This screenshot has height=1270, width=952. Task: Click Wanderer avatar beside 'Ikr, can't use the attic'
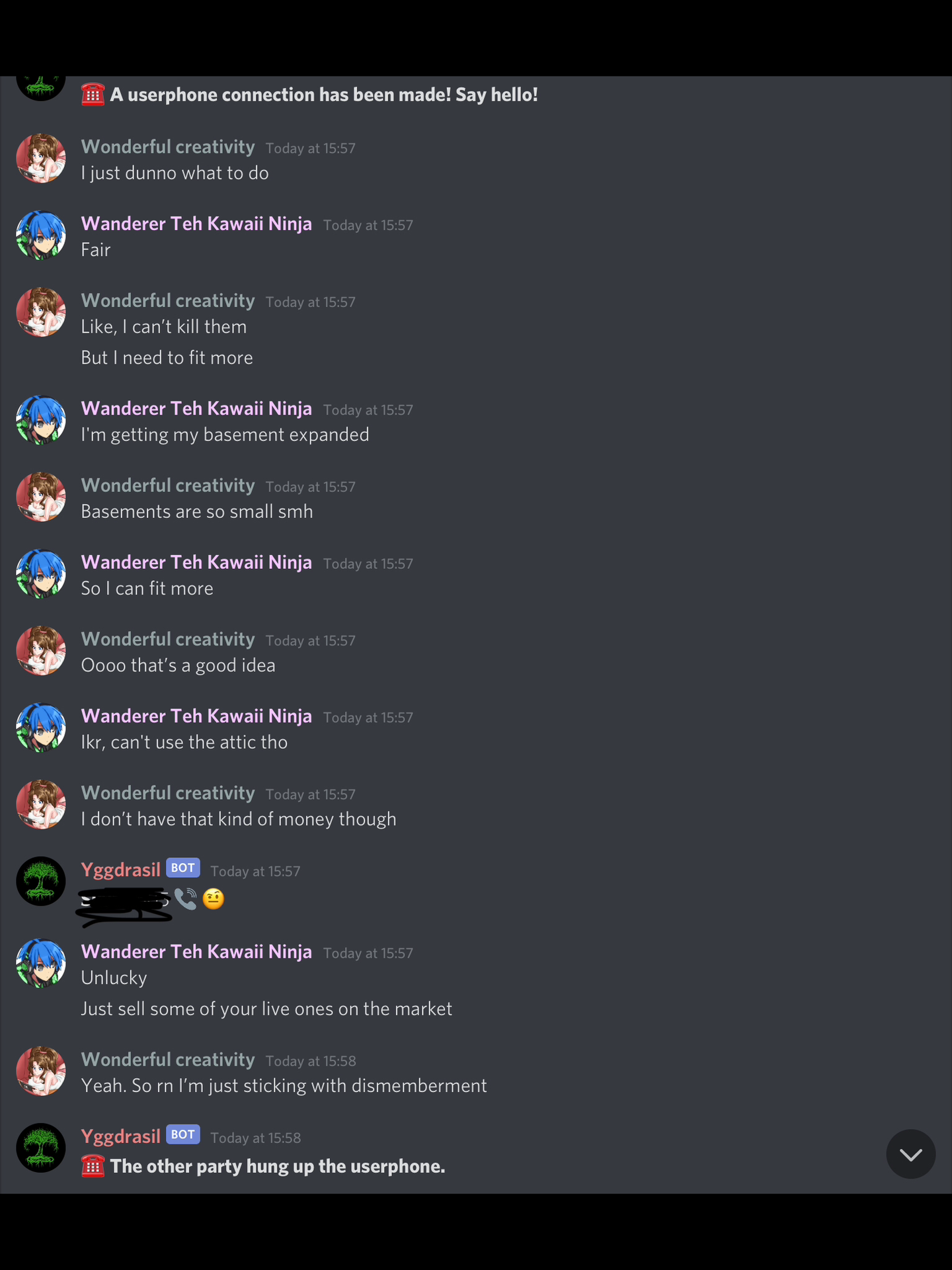41,728
